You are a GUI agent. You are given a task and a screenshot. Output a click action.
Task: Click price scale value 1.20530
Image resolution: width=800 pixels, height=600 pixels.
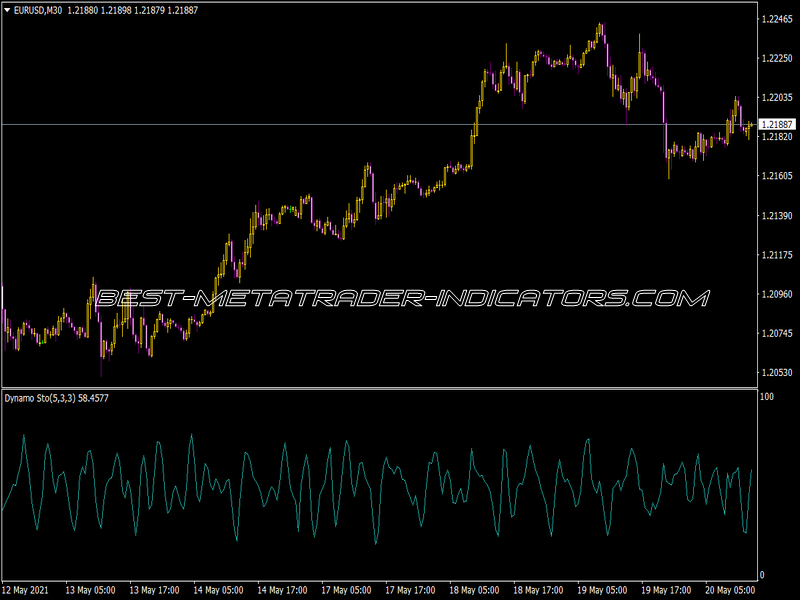(777, 373)
